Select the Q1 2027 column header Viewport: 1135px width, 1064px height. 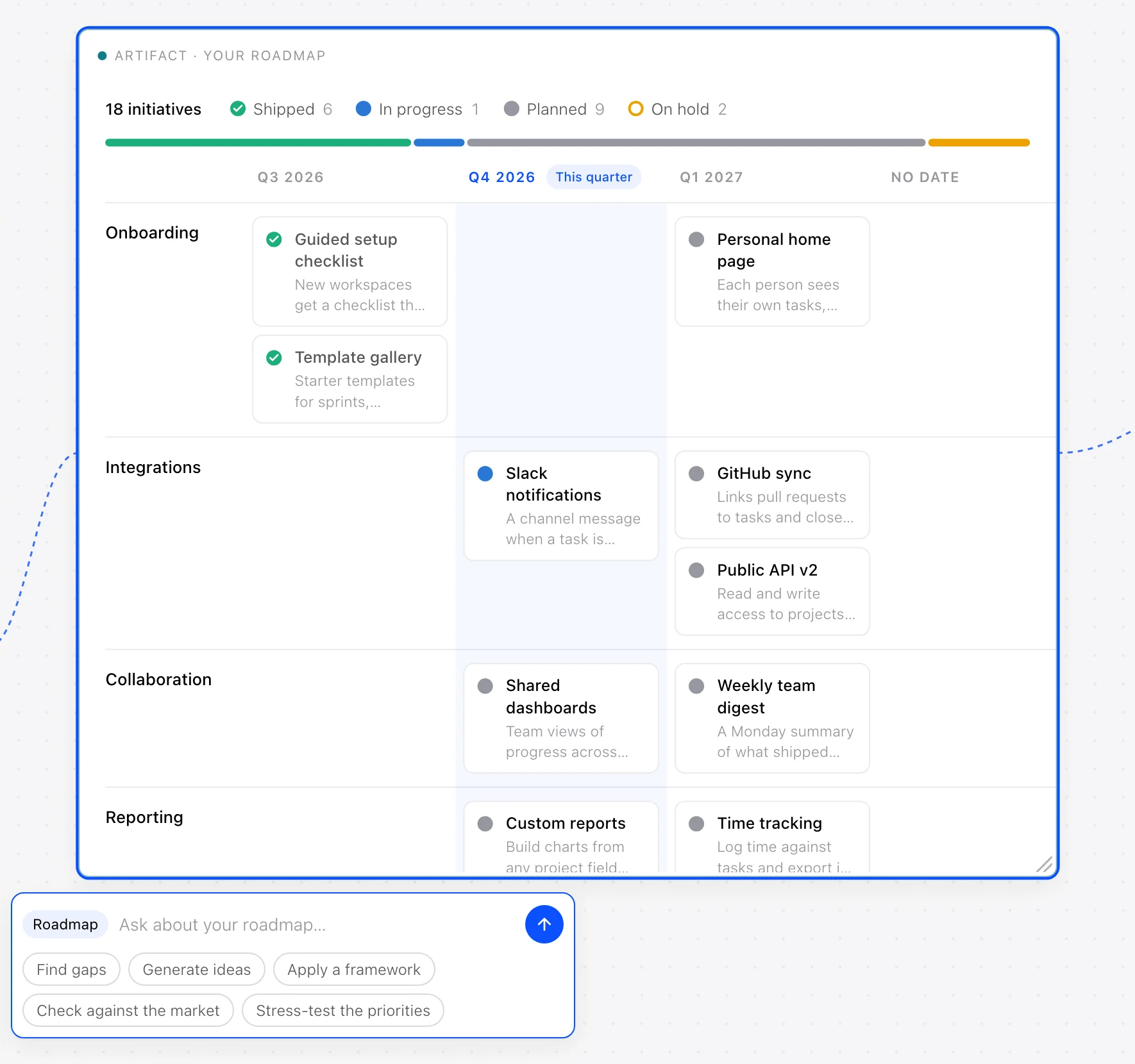click(711, 178)
